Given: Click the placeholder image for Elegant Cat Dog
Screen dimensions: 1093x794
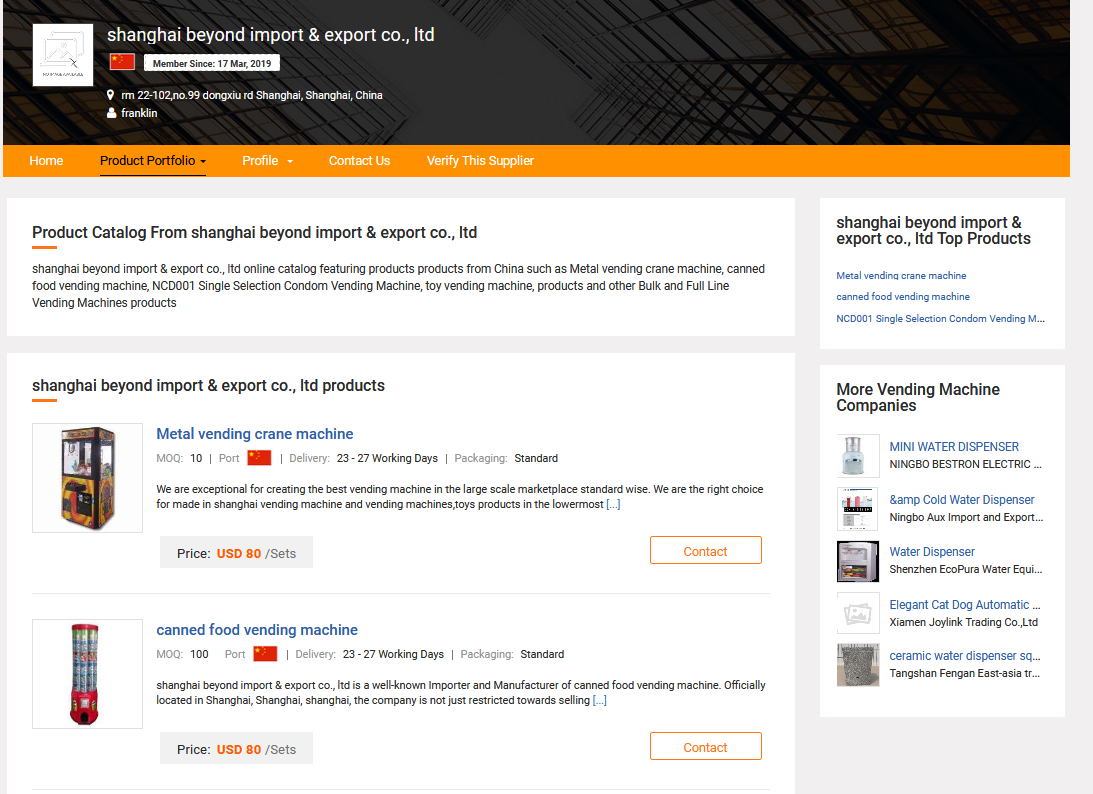Looking at the screenshot, I should 858,613.
